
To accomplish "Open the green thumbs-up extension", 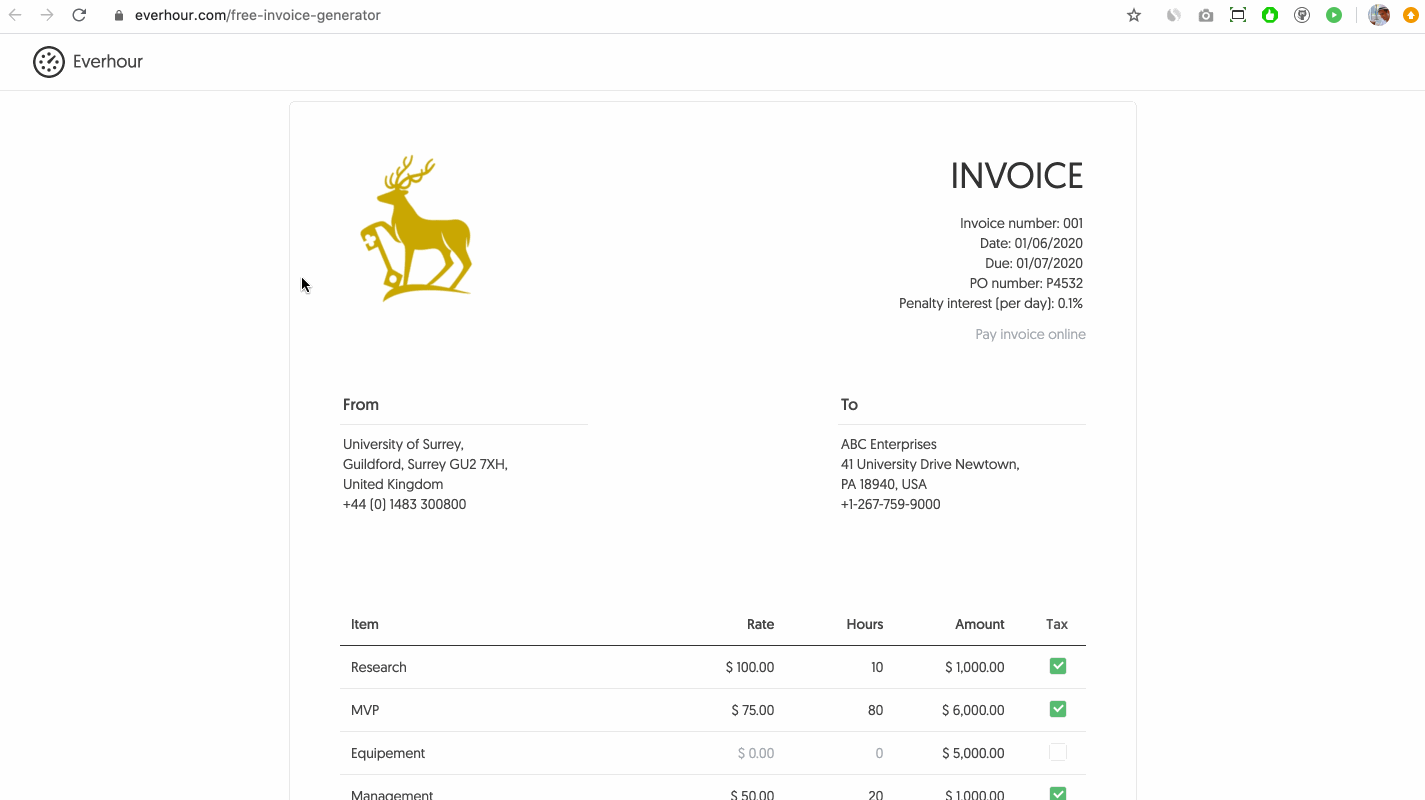I will point(1269,15).
